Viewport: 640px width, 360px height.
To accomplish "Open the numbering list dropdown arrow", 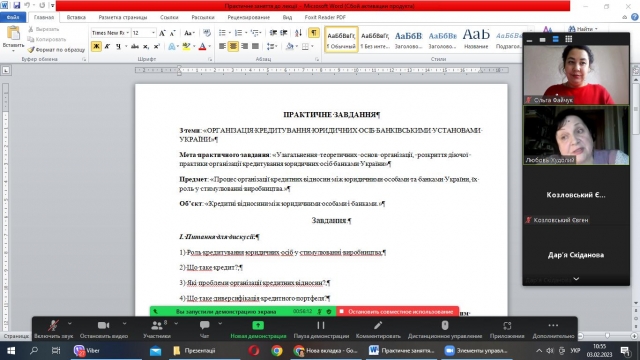I will (246, 33).
